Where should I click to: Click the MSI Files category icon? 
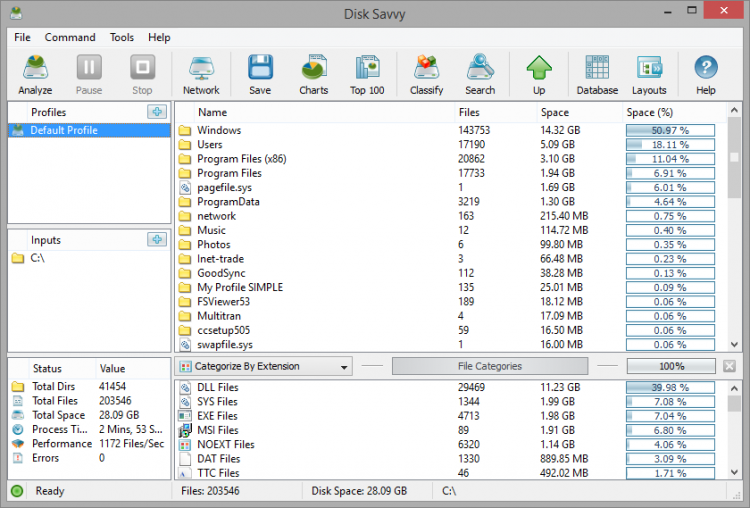pyautogui.click(x=185, y=431)
